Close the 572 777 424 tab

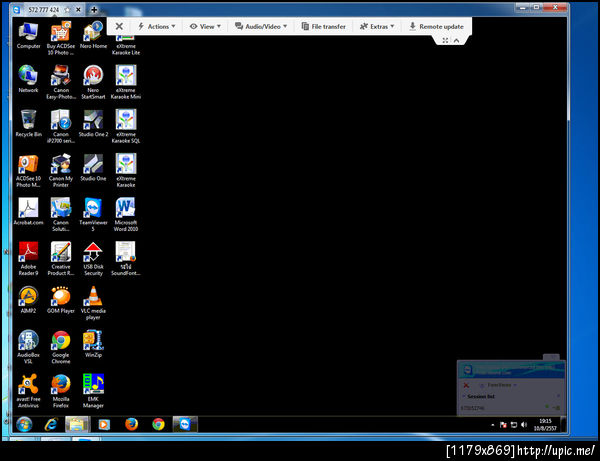coord(78,10)
